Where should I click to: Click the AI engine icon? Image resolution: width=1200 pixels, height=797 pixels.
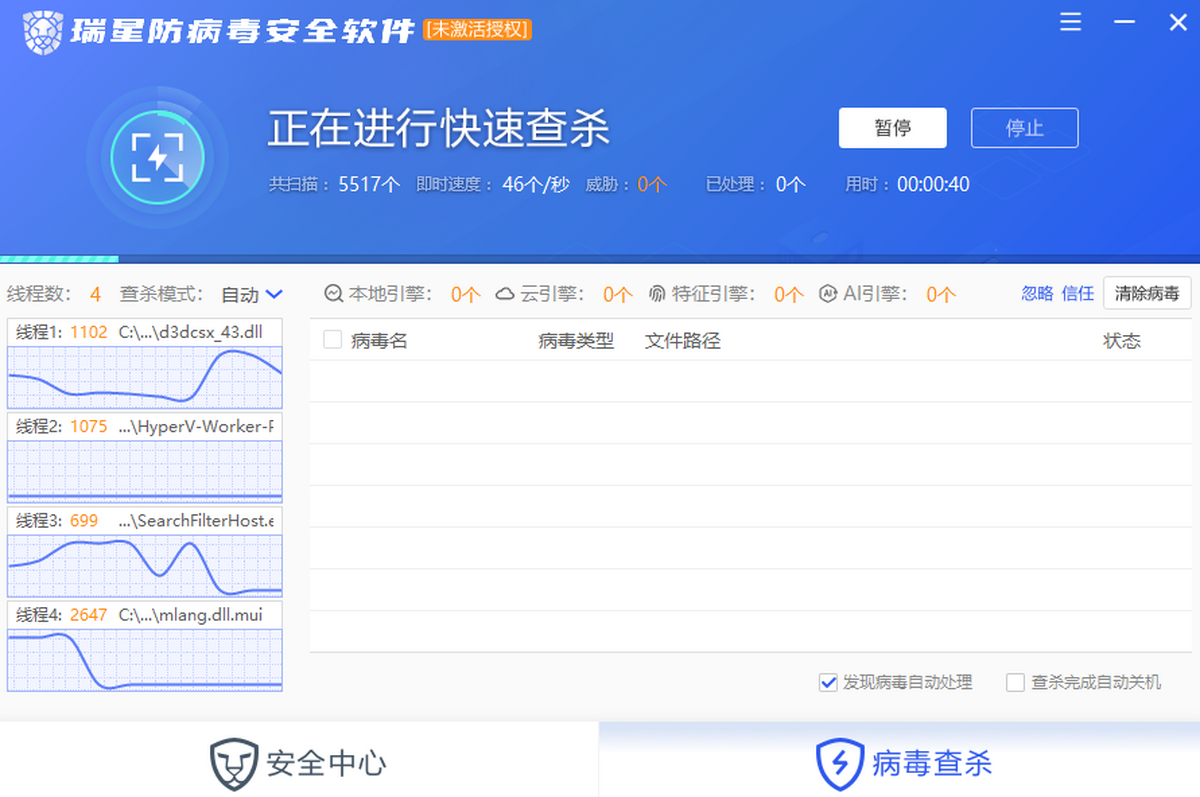(828, 294)
